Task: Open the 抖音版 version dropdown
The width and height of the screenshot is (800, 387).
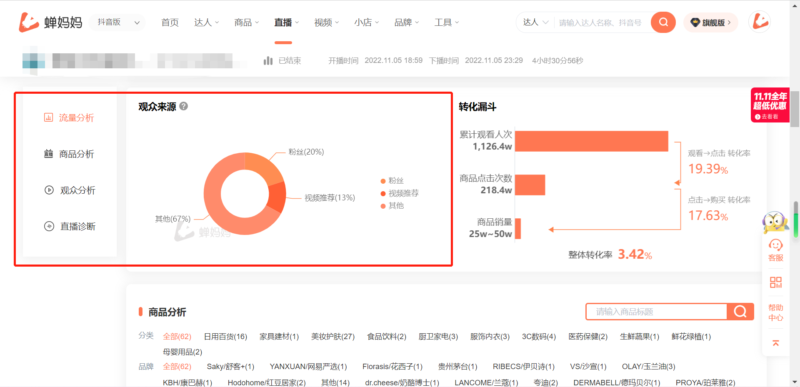Action: click(117, 22)
